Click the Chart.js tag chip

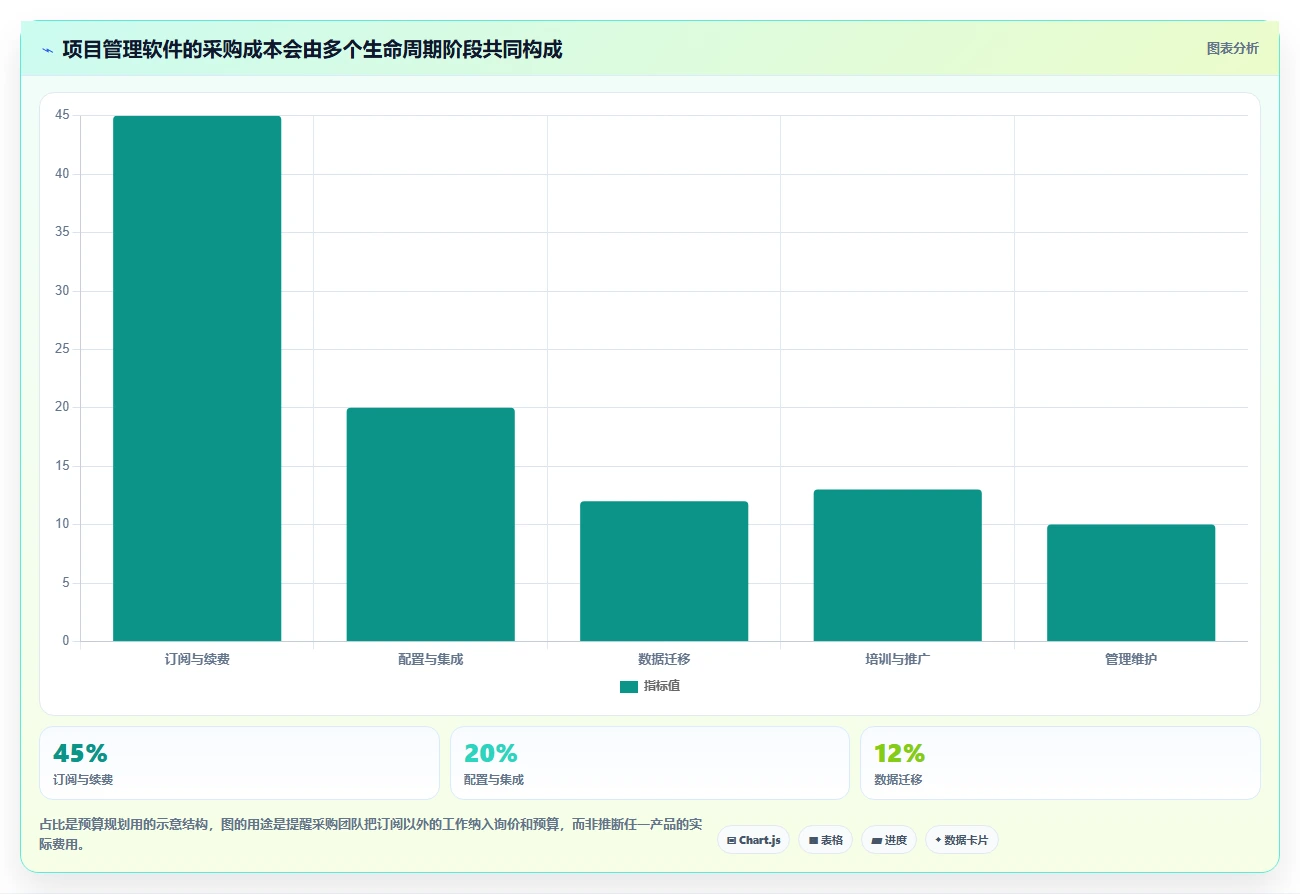(x=753, y=840)
